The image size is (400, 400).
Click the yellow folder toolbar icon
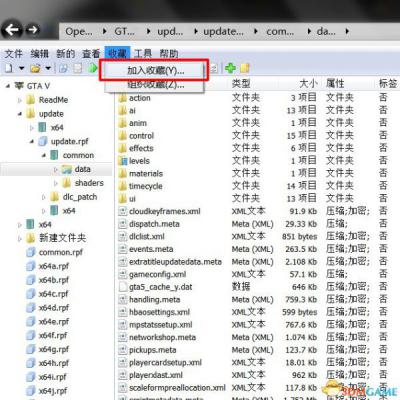click(245, 68)
